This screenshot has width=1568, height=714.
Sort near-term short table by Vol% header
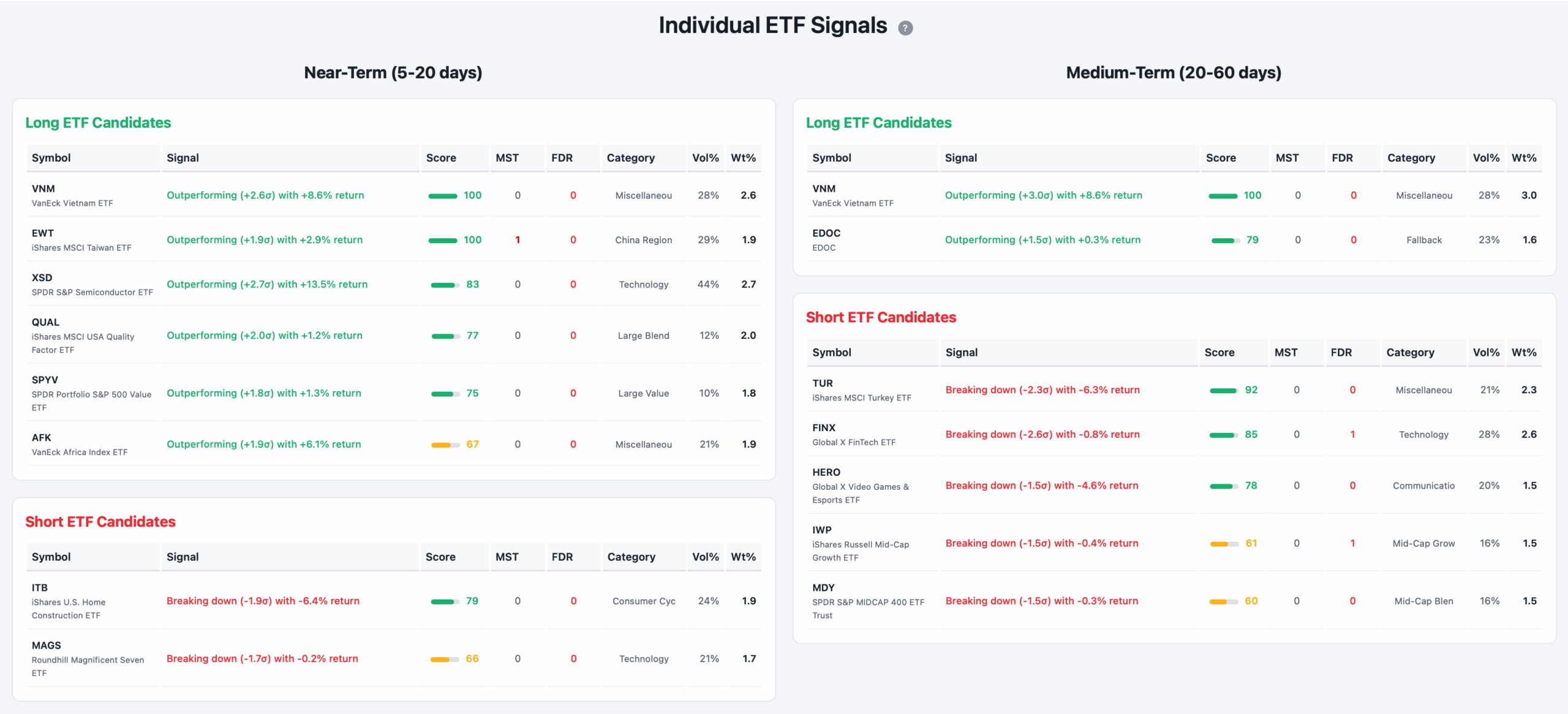tap(705, 557)
